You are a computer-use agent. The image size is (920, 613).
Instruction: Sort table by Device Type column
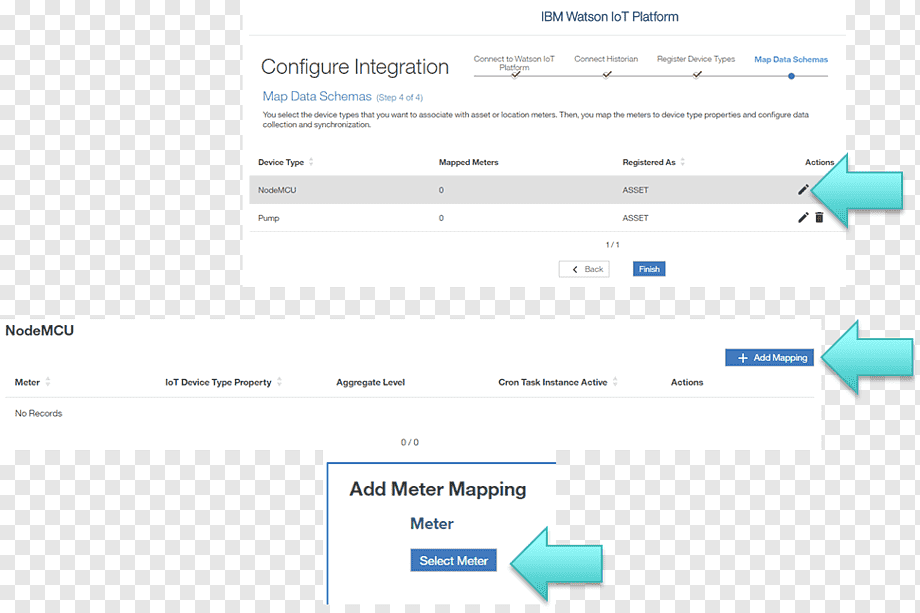coord(311,162)
